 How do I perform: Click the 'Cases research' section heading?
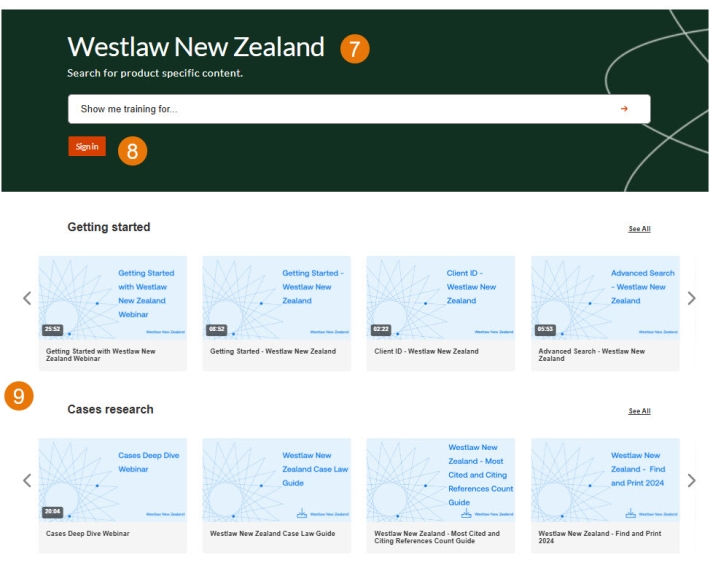pyautogui.click(x=110, y=409)
